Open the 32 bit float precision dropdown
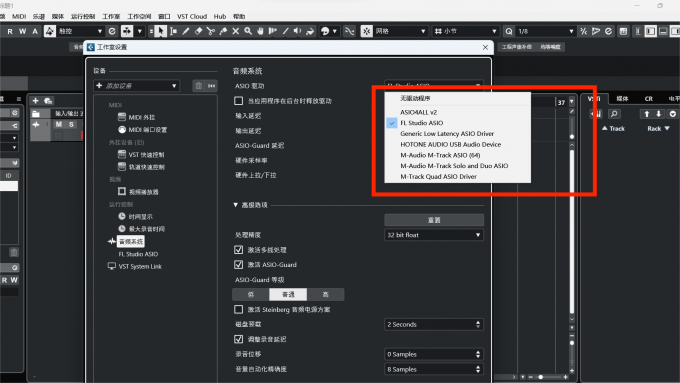680x383 pixels. click(x=434, y=235)
